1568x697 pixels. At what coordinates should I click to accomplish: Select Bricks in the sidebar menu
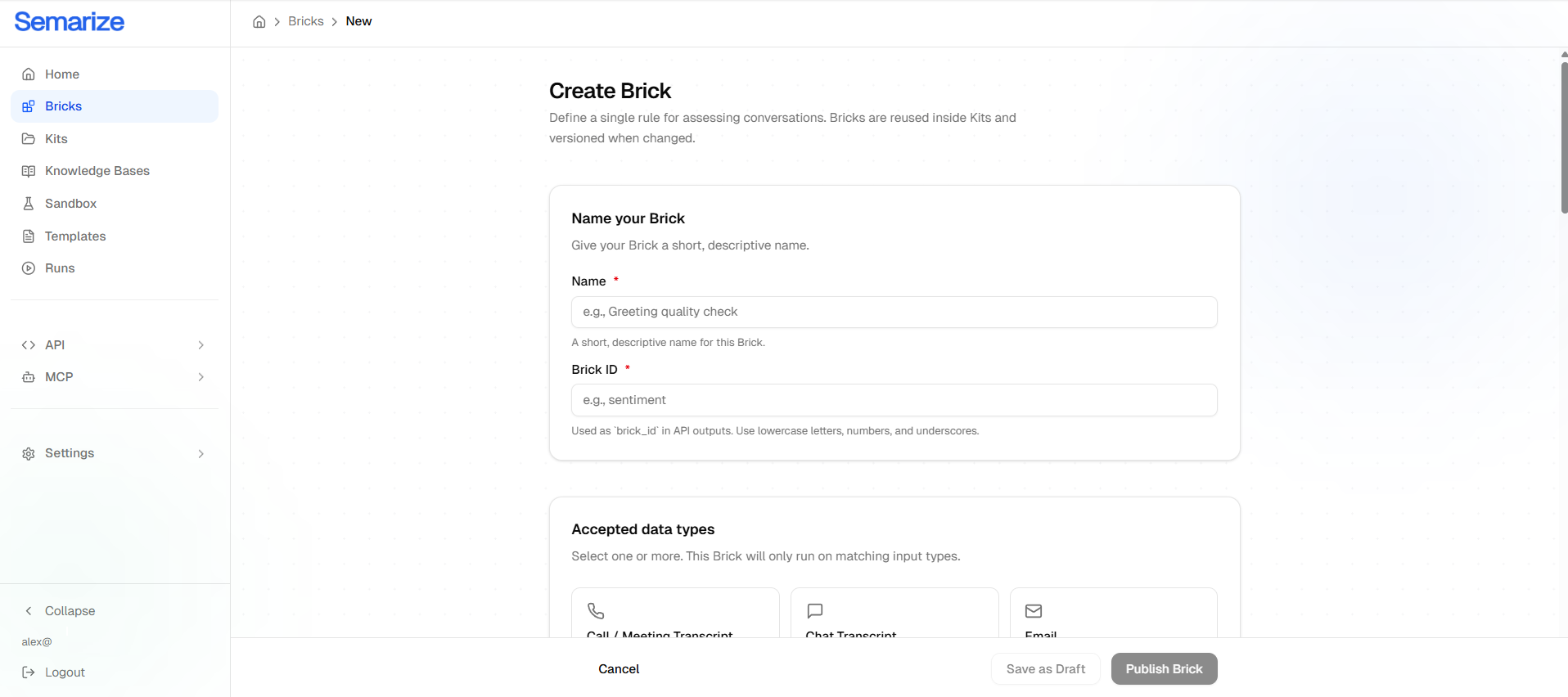pyautogui.click(x=64, y=106)
